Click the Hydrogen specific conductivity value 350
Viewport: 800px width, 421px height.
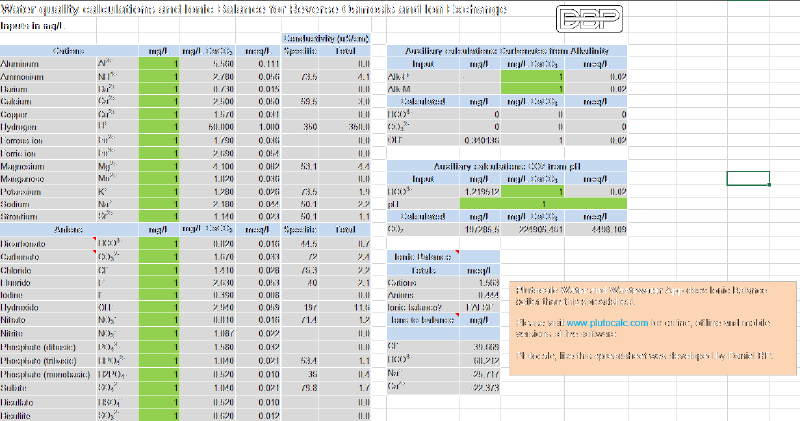pos(299,127)
